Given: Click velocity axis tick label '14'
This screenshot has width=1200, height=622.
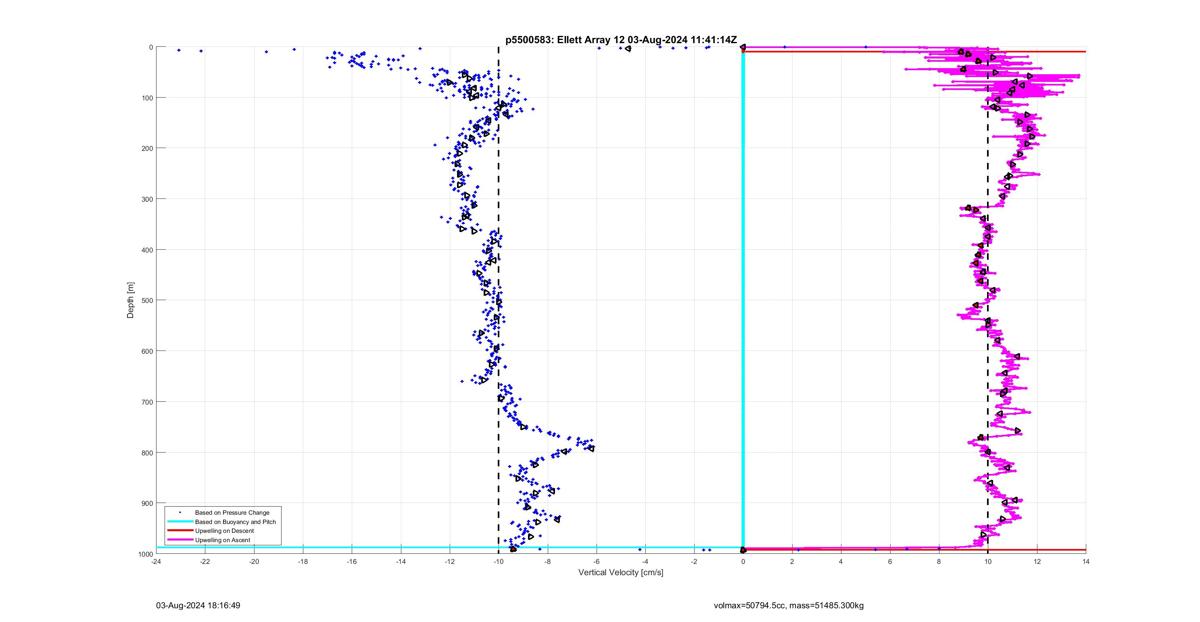Looking at the screenshot, I should click(x=1086, y=562).
